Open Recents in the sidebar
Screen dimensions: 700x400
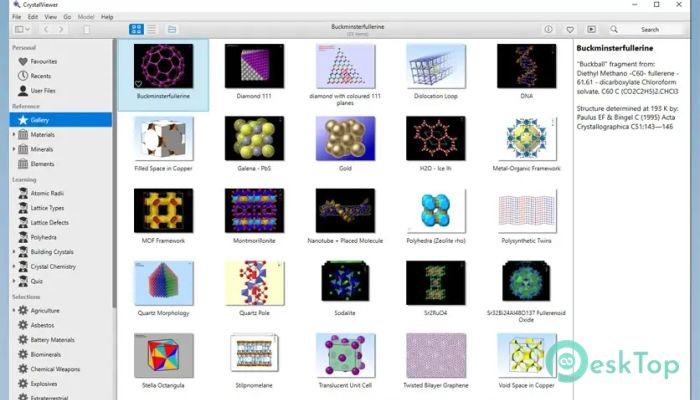[41, 75]
